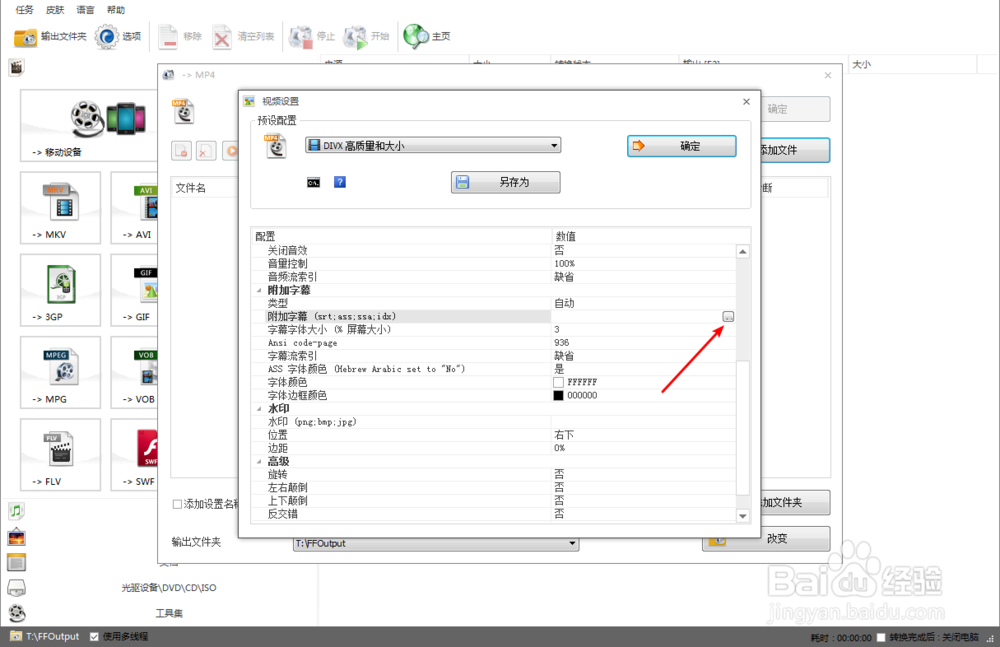Screen dimensions: 1000x647
Task: Click the 另存为 button
Action: tap(506, 182)
